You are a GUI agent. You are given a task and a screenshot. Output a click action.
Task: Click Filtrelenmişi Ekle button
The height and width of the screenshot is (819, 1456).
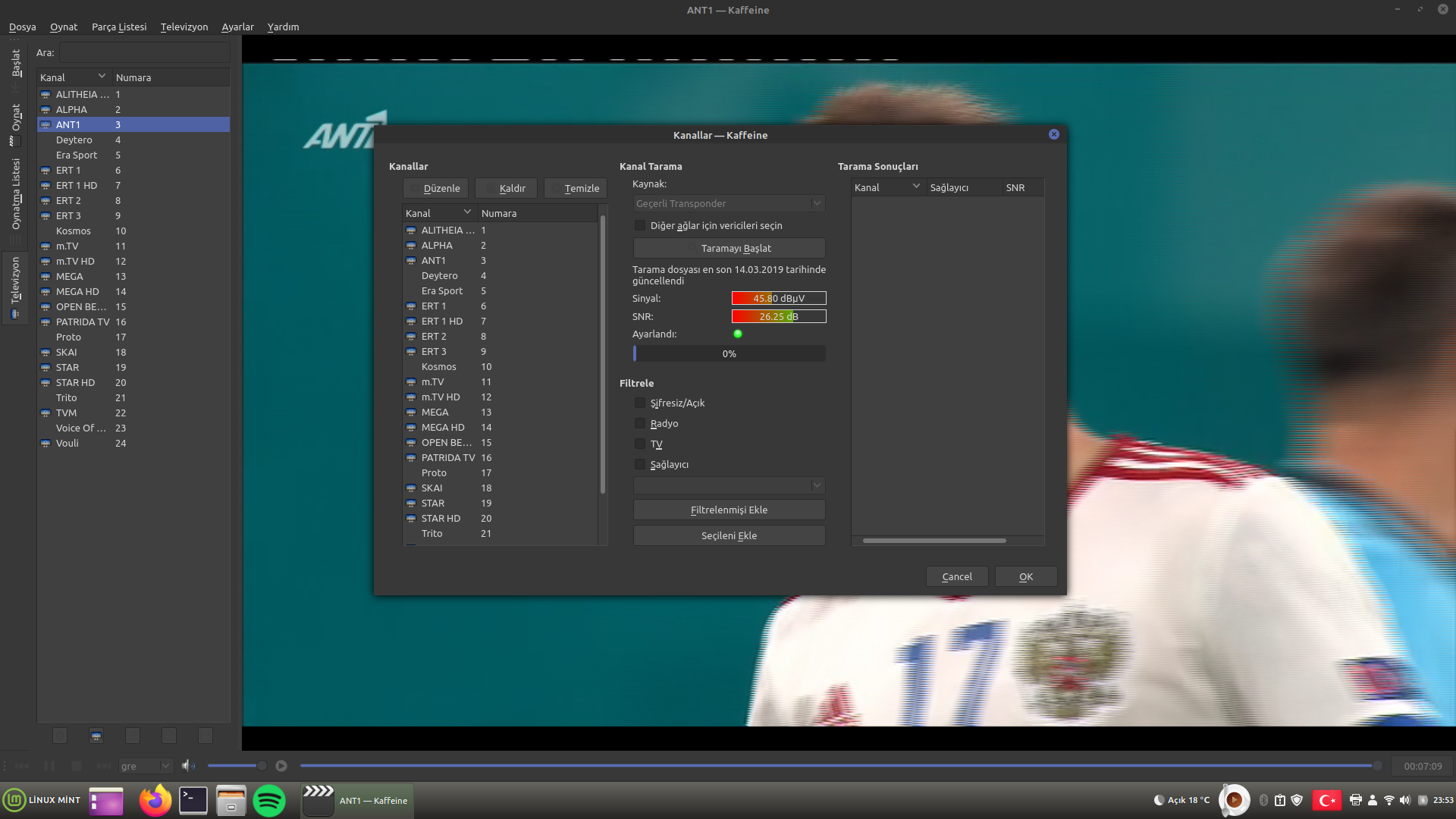729,510
